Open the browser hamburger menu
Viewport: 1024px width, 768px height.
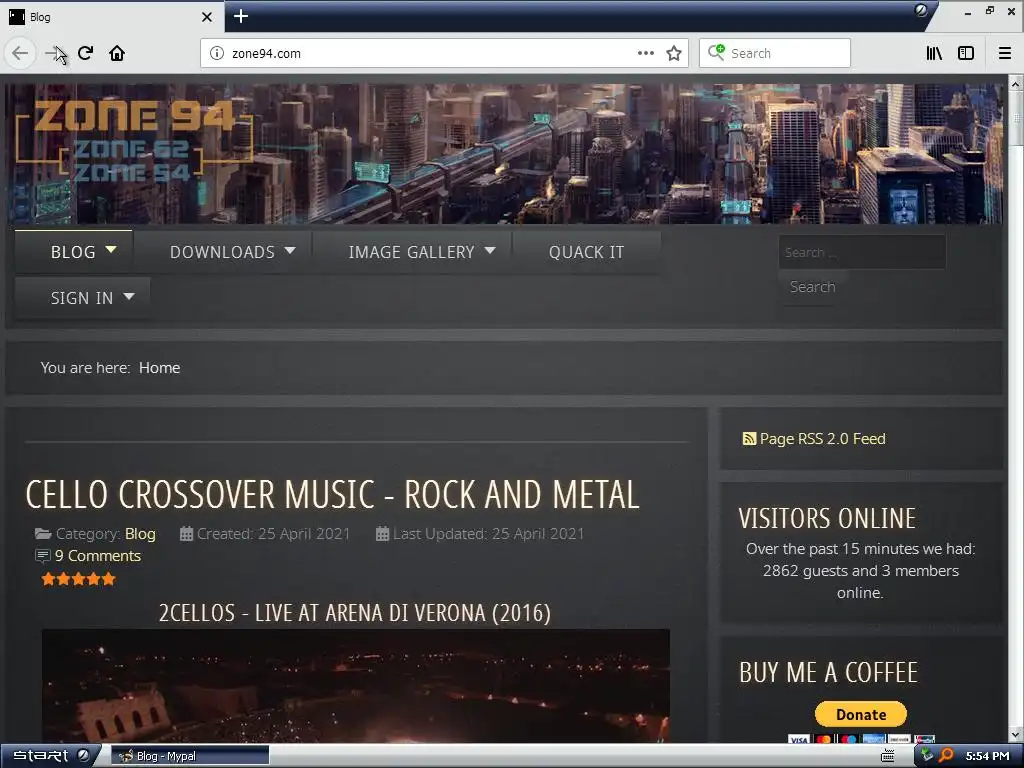point(1005,54)
